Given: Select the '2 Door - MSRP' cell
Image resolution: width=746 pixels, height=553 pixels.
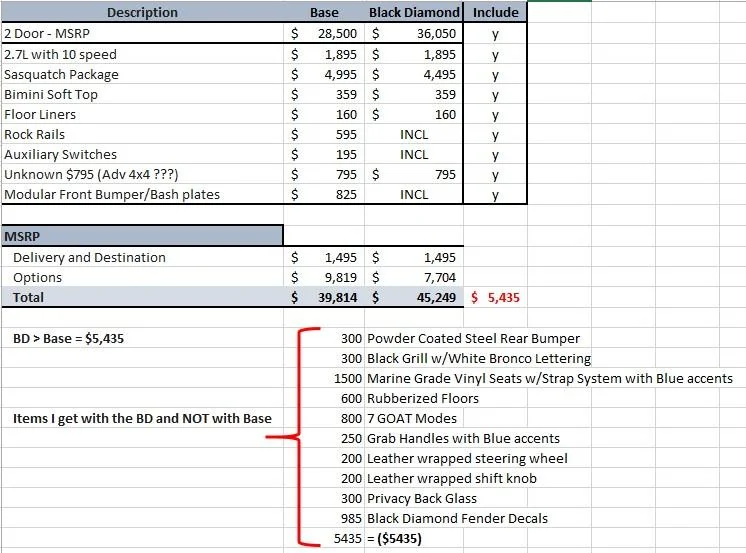Looking at the screenshot, I should pyautogui.click(x=142, y=33).
